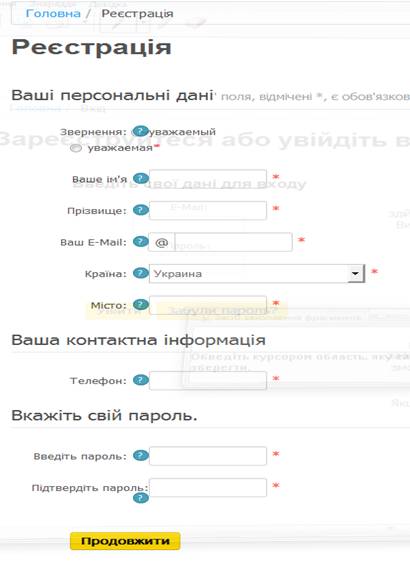Click the help icon under Підтвердіть пароль
Viewport: 410px width, 563px height.
(140, 498)
